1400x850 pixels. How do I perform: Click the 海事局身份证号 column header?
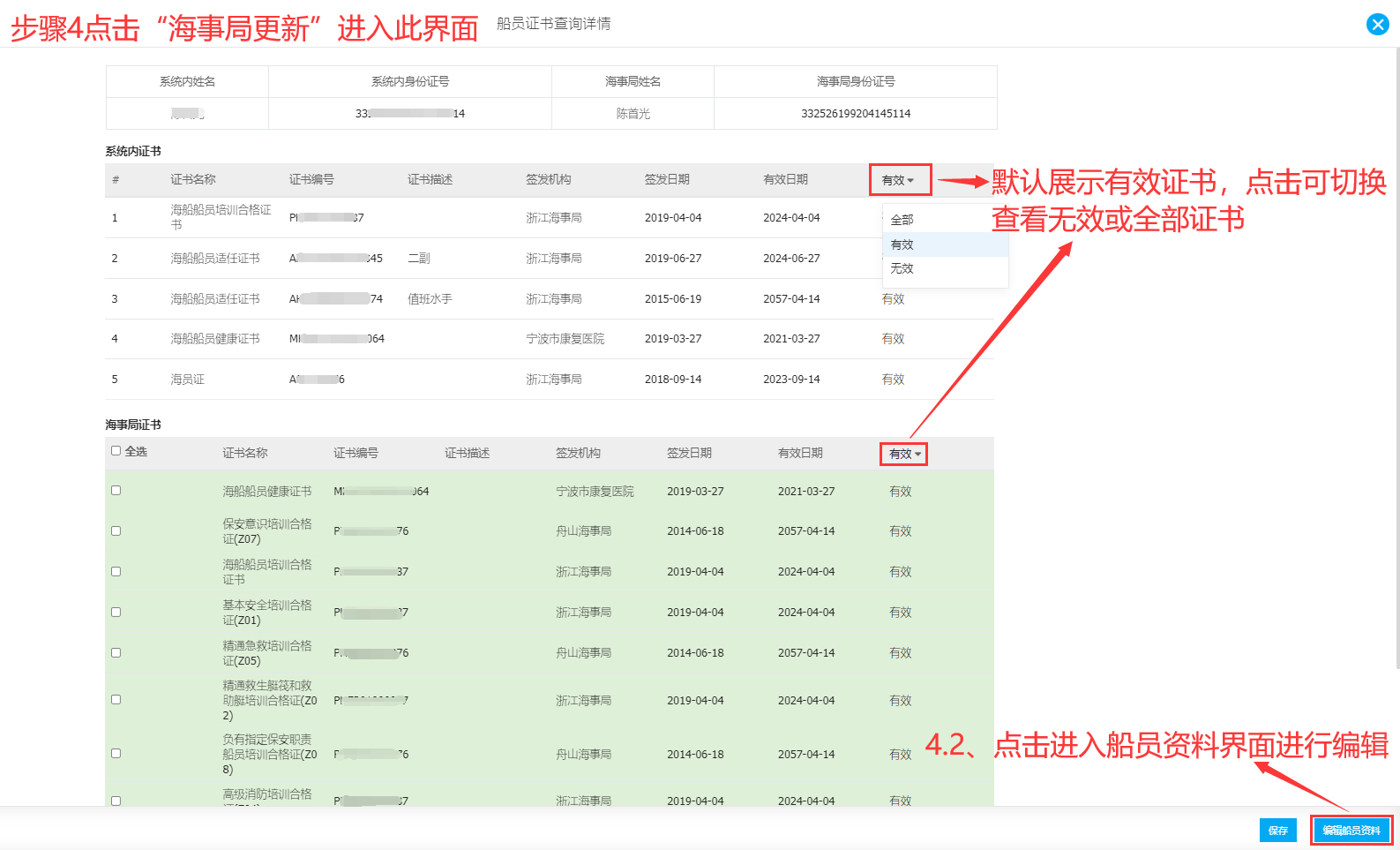coord(856,81)
